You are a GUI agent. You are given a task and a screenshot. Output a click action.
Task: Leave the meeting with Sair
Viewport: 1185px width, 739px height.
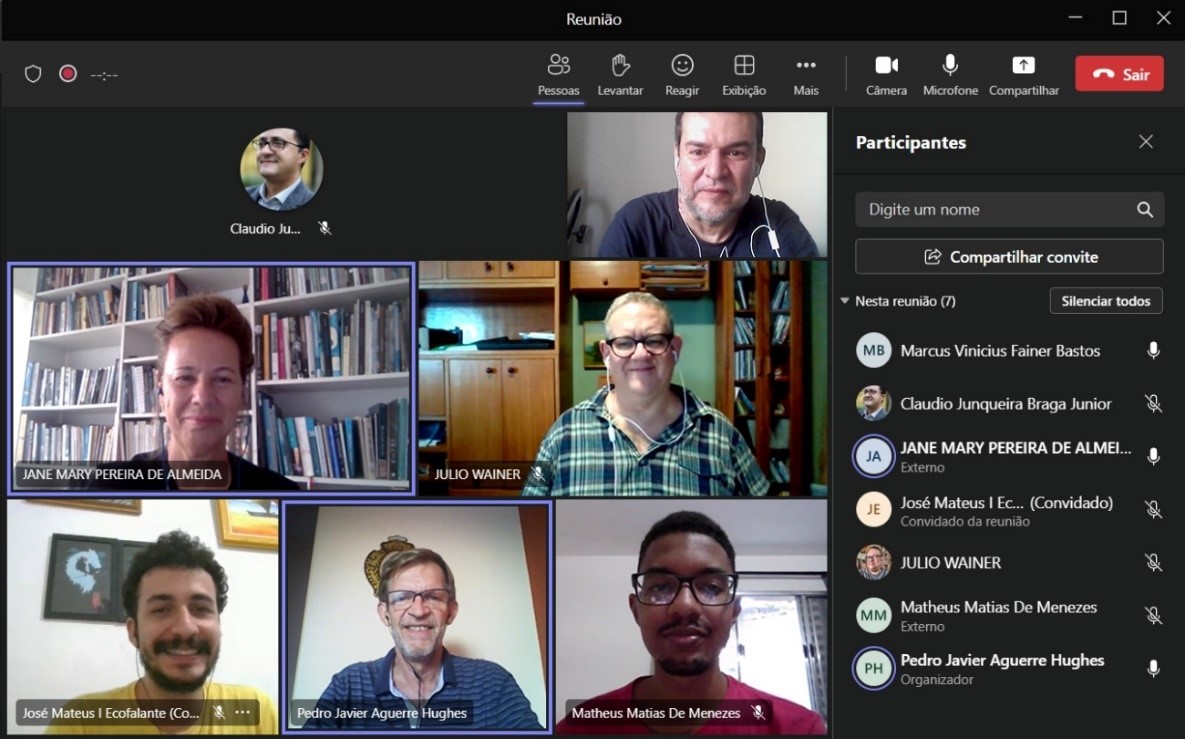tap(1119, 74)
